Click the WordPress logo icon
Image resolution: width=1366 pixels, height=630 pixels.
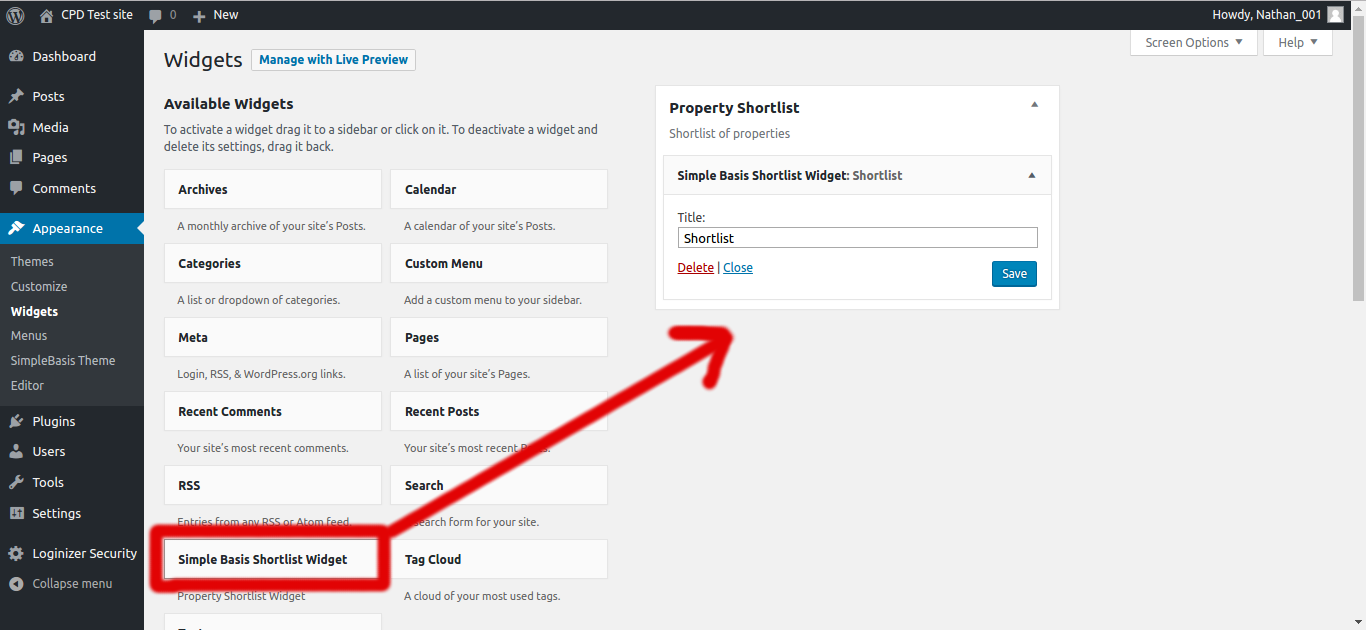[x=16, y=15]
